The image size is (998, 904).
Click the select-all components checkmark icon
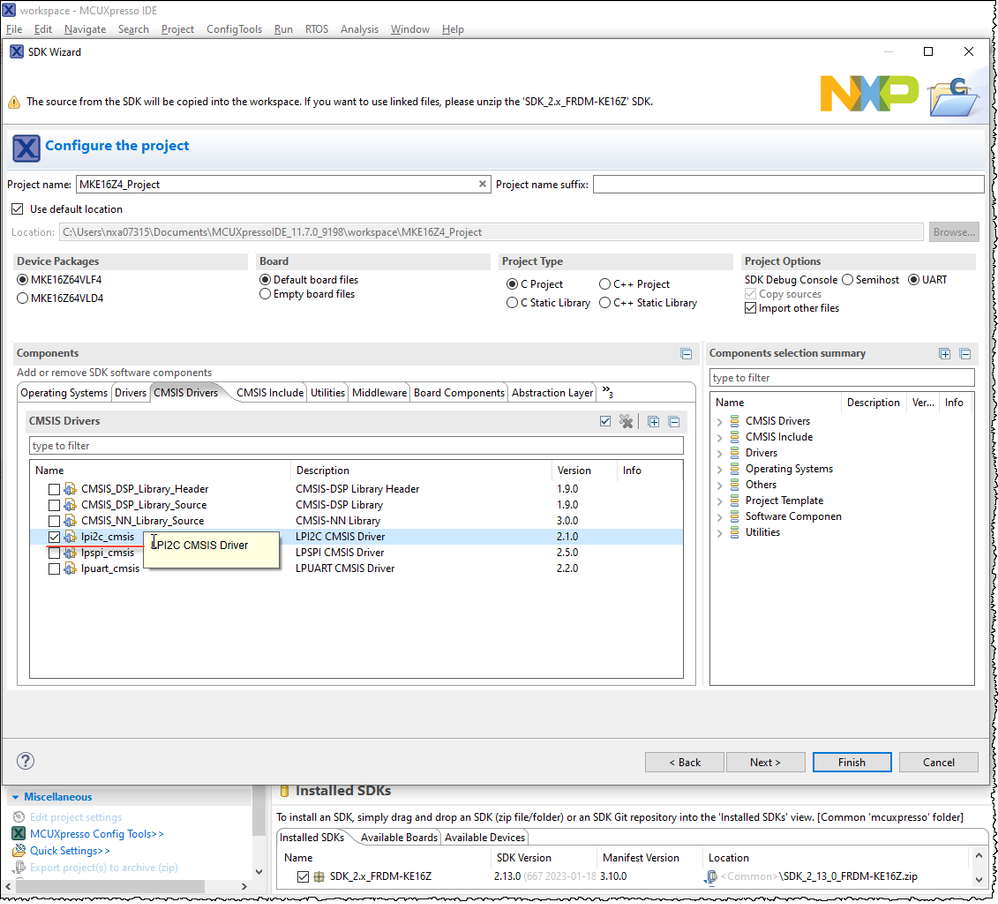[x=605, y=421]
